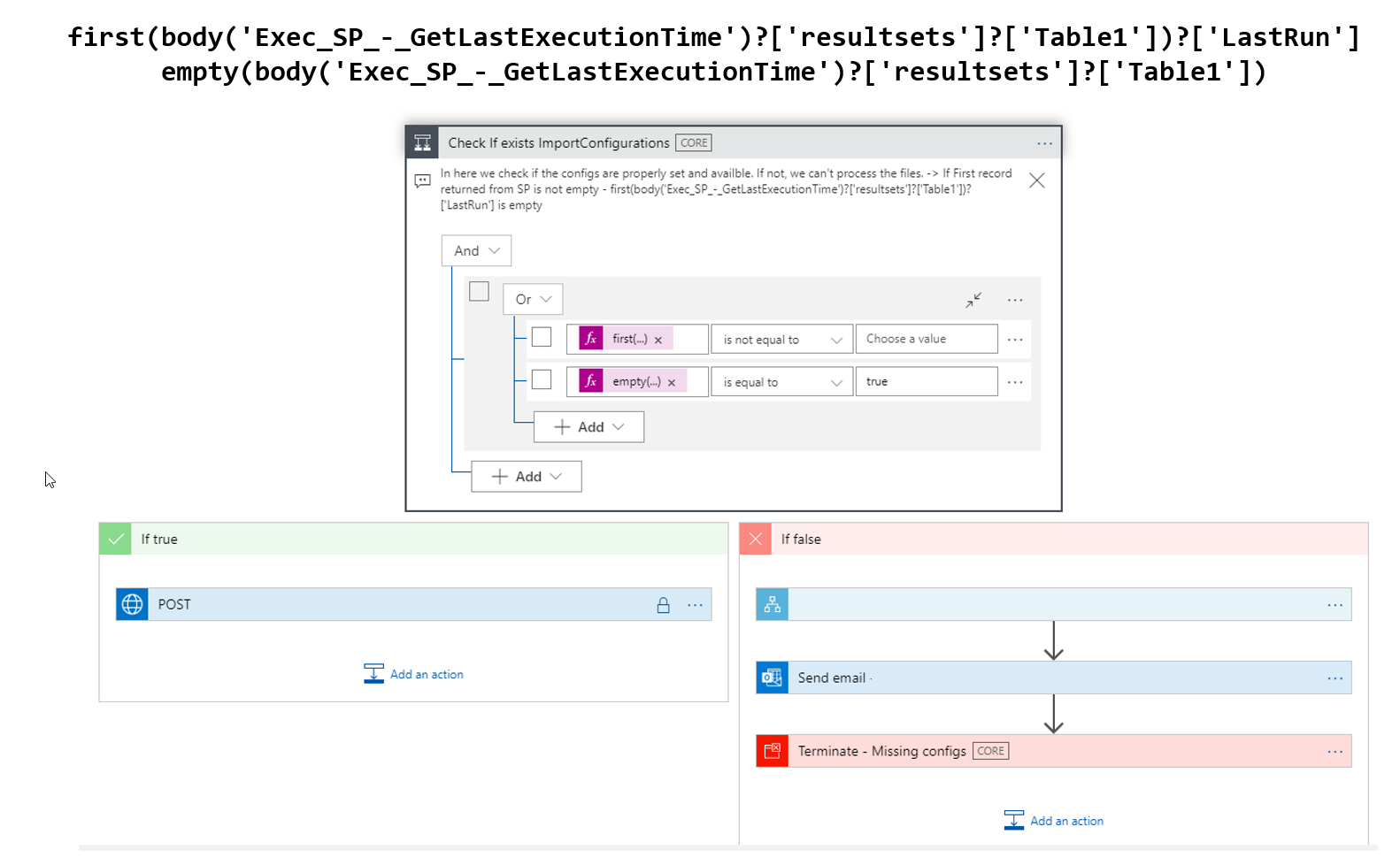
Task: Tick the checkbox beside the Or group
Action: (x=479, y=292)
